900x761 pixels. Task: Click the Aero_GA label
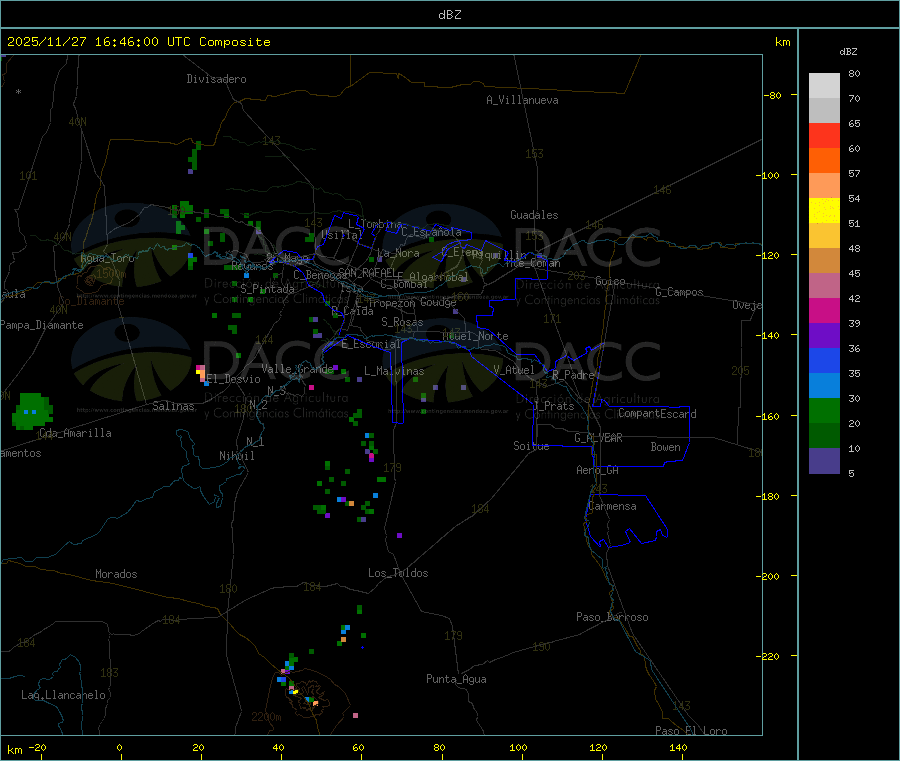pyautogui.click(x=598, y=470)
